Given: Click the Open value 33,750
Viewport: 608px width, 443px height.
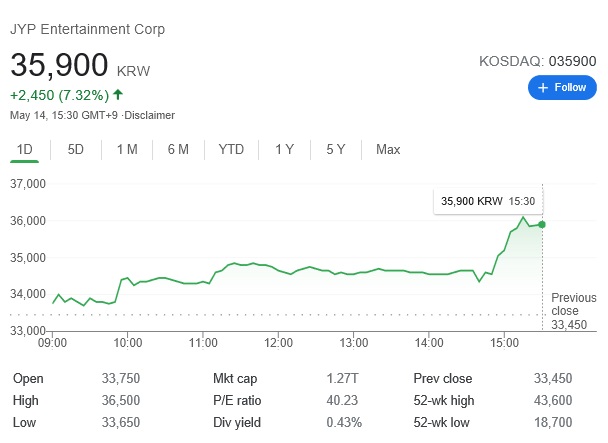Looking at the screenshot, I should pos(121,378).
